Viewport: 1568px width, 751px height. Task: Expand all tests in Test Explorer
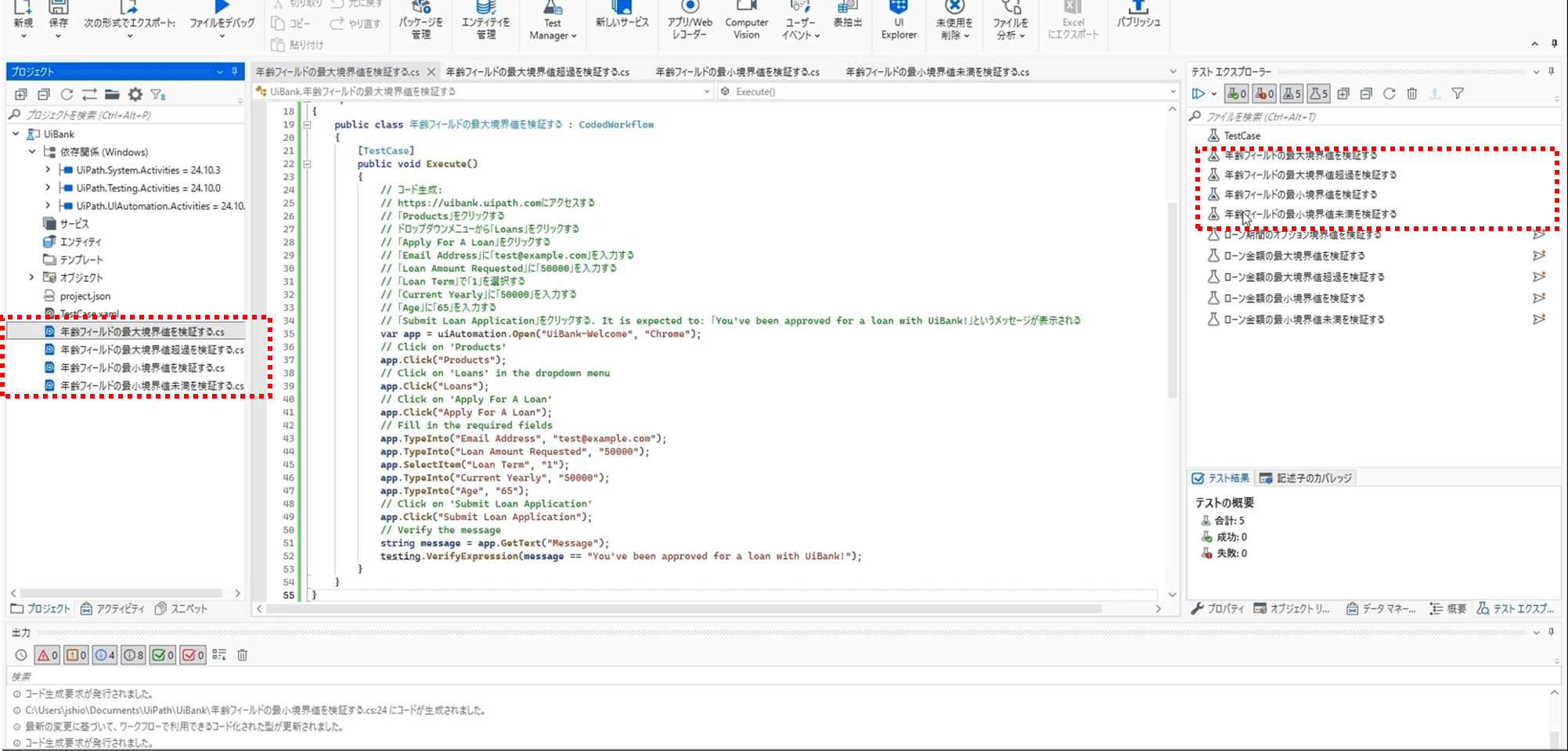tap(1343, 94)
